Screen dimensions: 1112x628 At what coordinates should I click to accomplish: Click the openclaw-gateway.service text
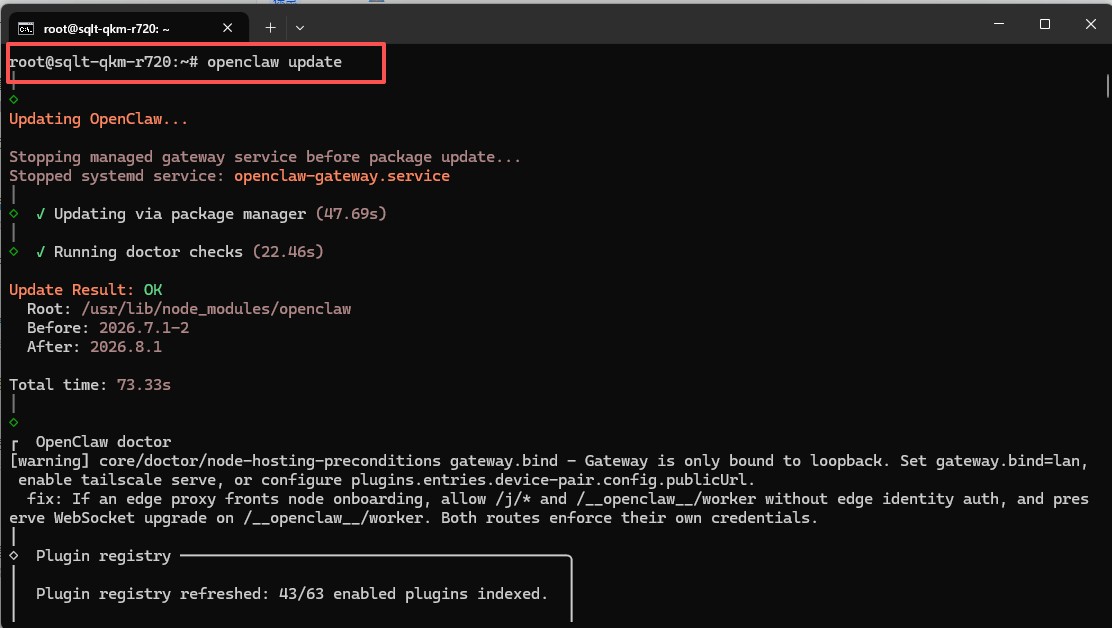click(342, 176)
